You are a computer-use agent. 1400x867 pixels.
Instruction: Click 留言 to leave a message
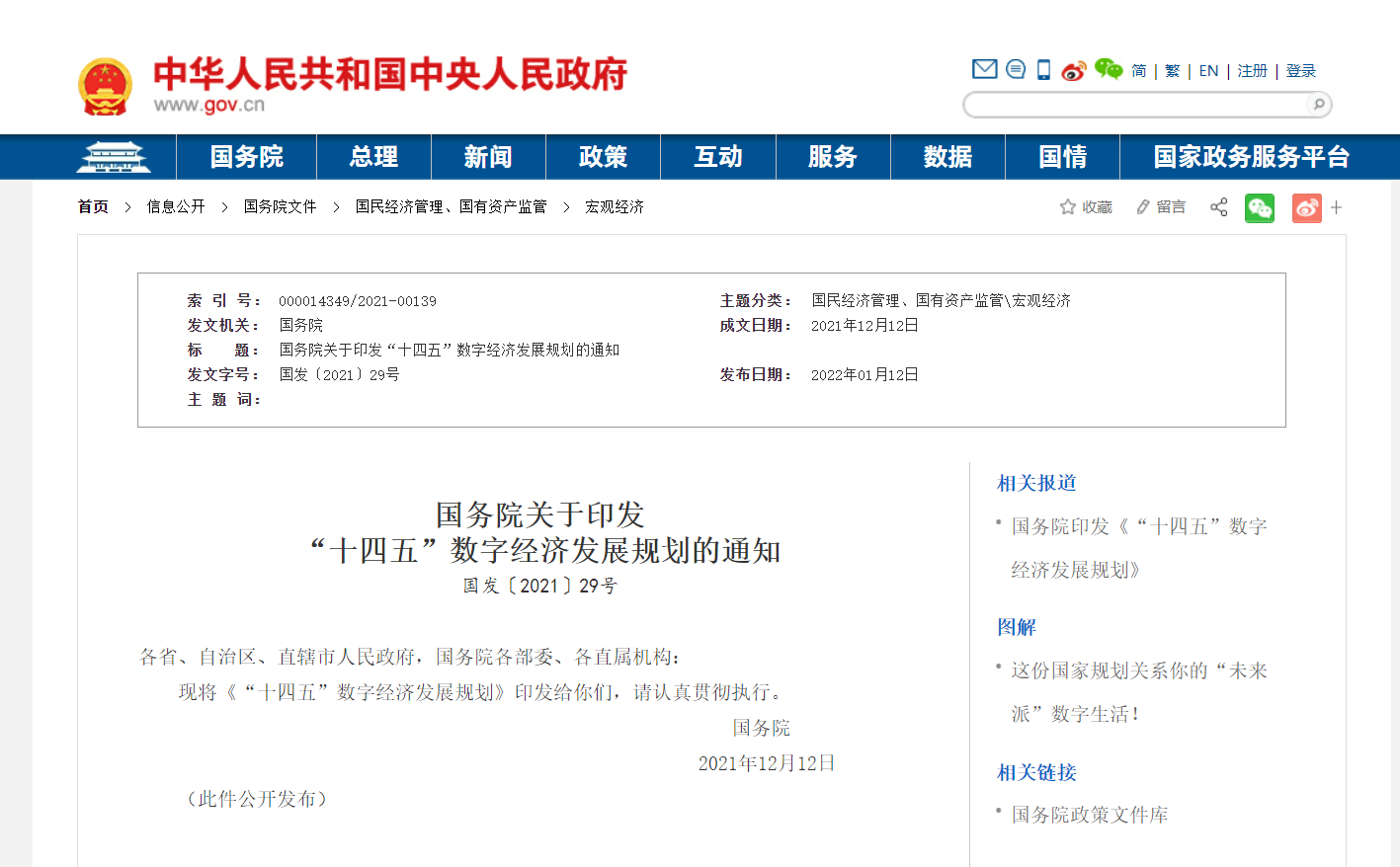coord(1161,207)
